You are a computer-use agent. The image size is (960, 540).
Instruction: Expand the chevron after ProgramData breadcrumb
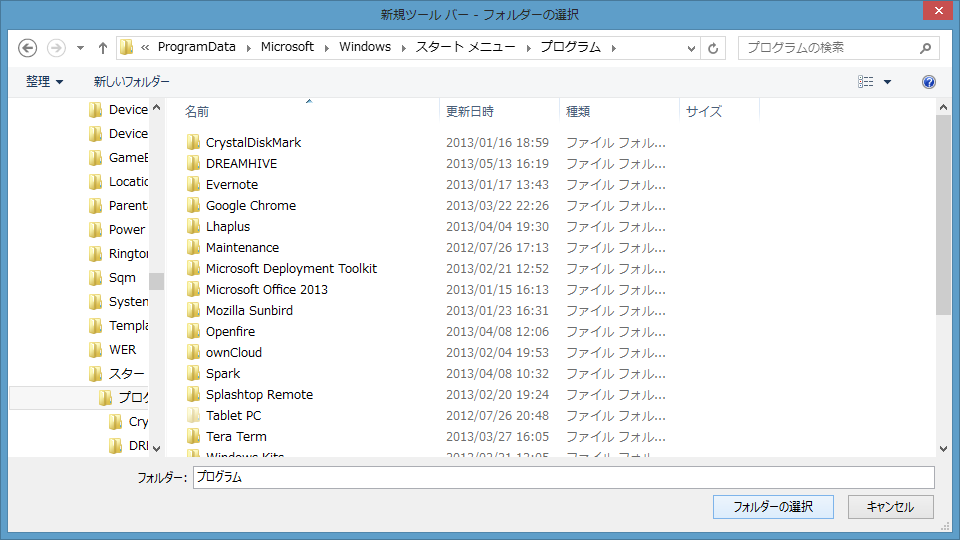pyautogui.click(x=249, y=48)
